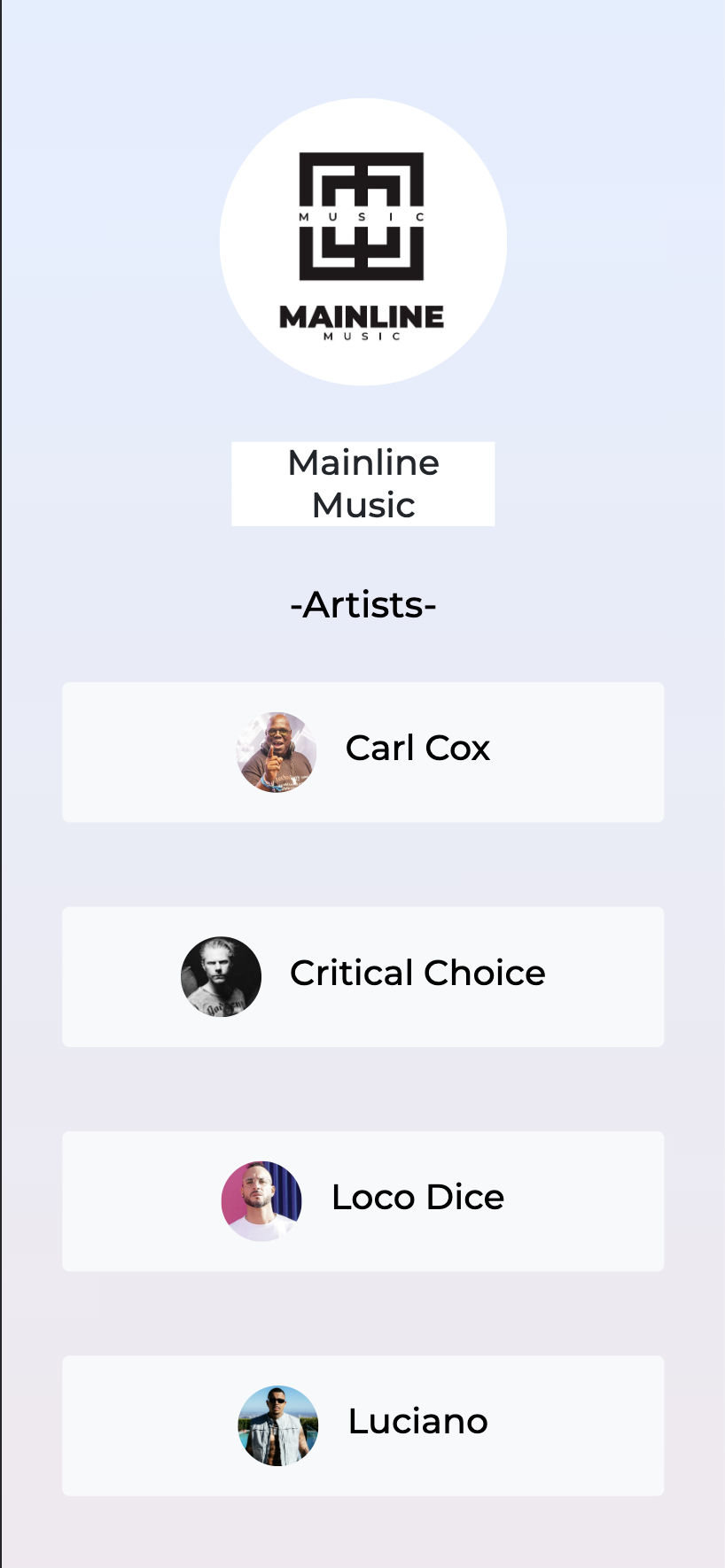Click the dark vertical border at left edge
This screenshot has height=1568, width=725.
click(1, 784)
